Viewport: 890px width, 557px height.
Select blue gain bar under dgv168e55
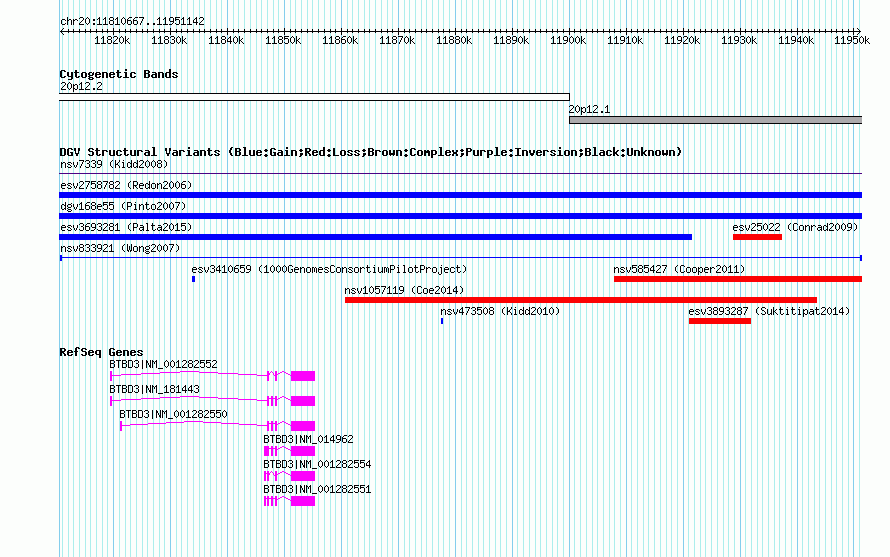(x=460, y=216)
